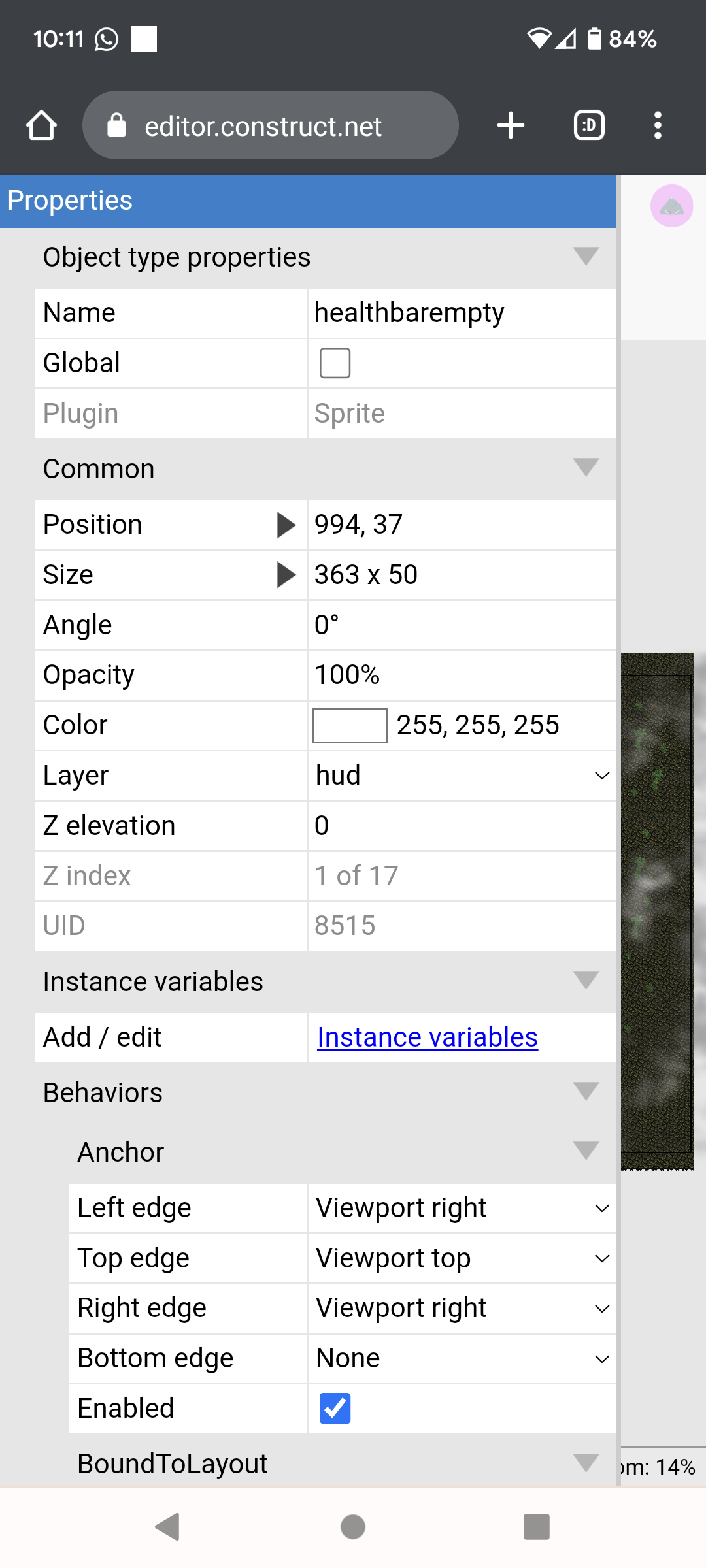Screen dimensions: 706x1568
Task: Tap the Android home circle button
Action: tap(353, 1527)
